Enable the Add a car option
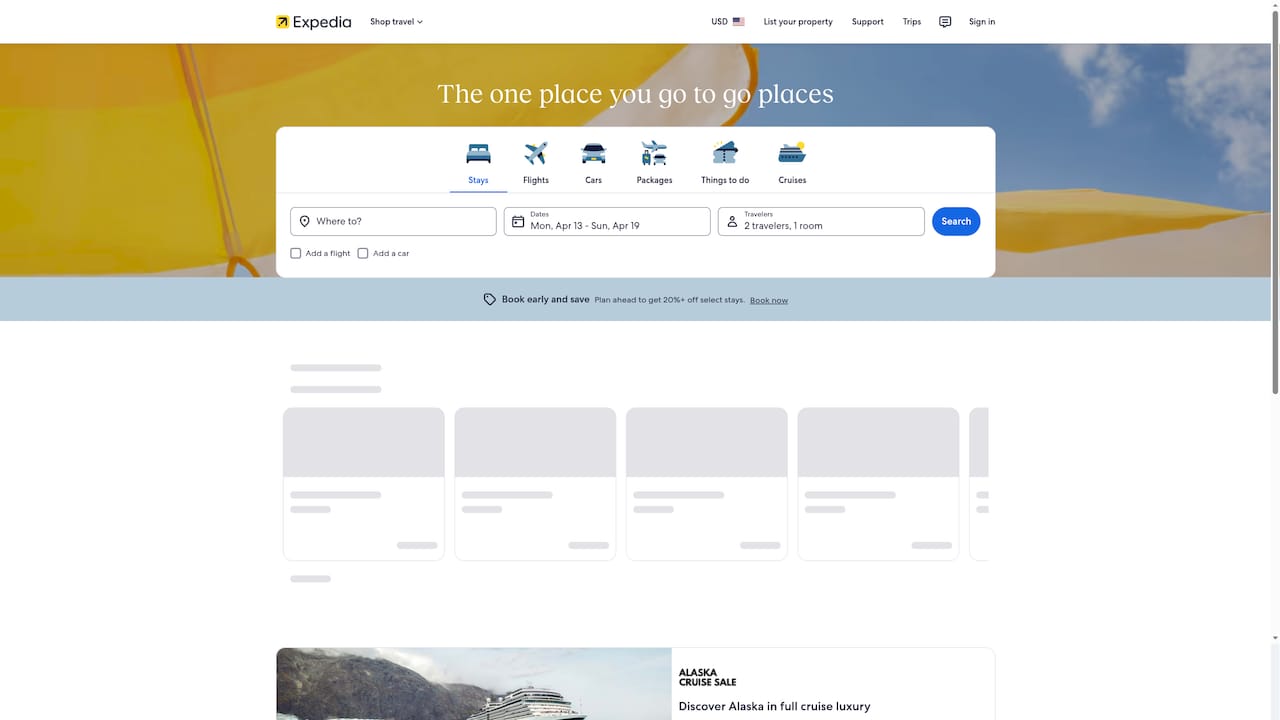This screenshot has width=1280, height=720. tap(363, 253)
